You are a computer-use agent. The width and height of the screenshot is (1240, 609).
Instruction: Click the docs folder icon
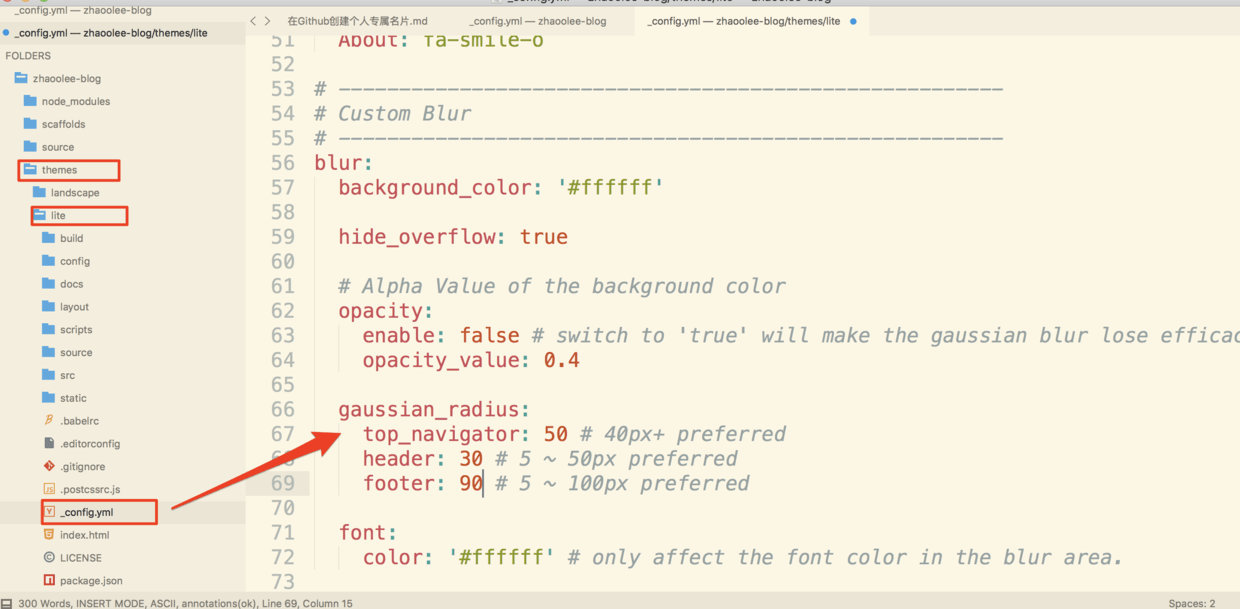point(49,284)
